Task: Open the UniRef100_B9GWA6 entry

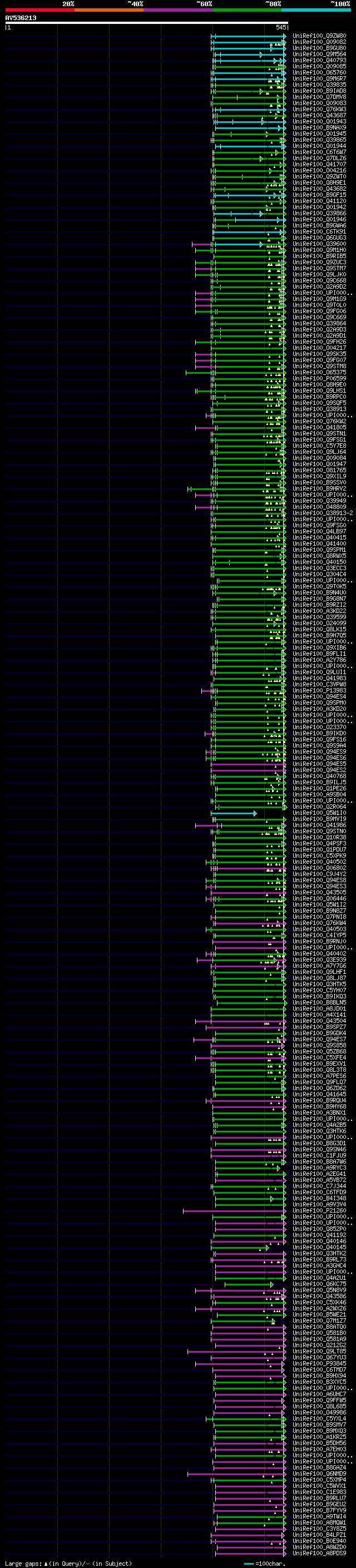Action: coord(319,226)
